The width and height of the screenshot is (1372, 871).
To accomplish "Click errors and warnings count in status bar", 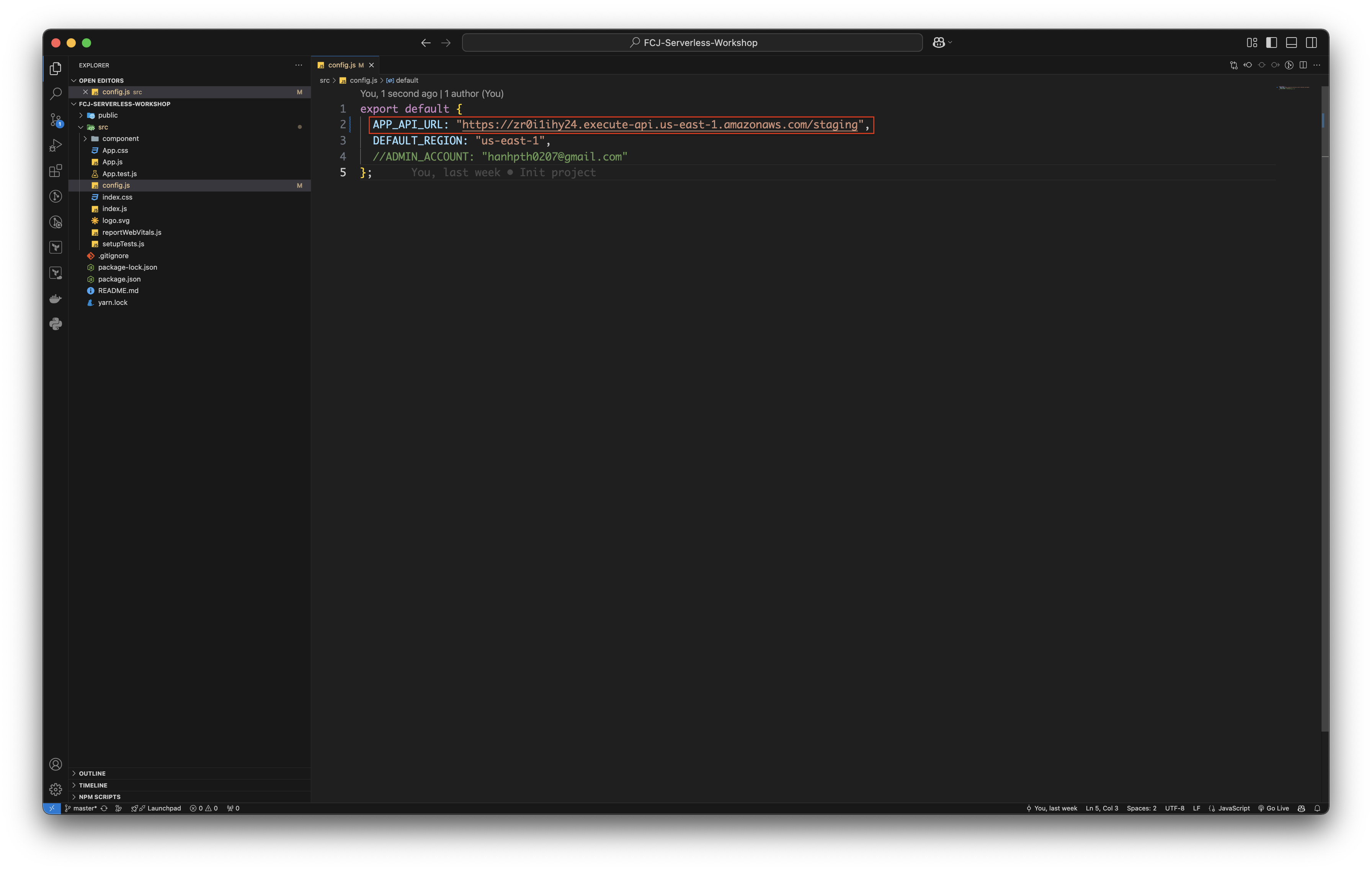I will pos(204,808).
